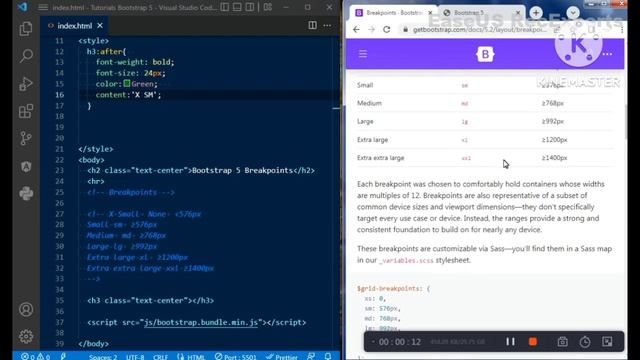Click Prettier in the status bar
640x360 pixels.
[282, 356]
